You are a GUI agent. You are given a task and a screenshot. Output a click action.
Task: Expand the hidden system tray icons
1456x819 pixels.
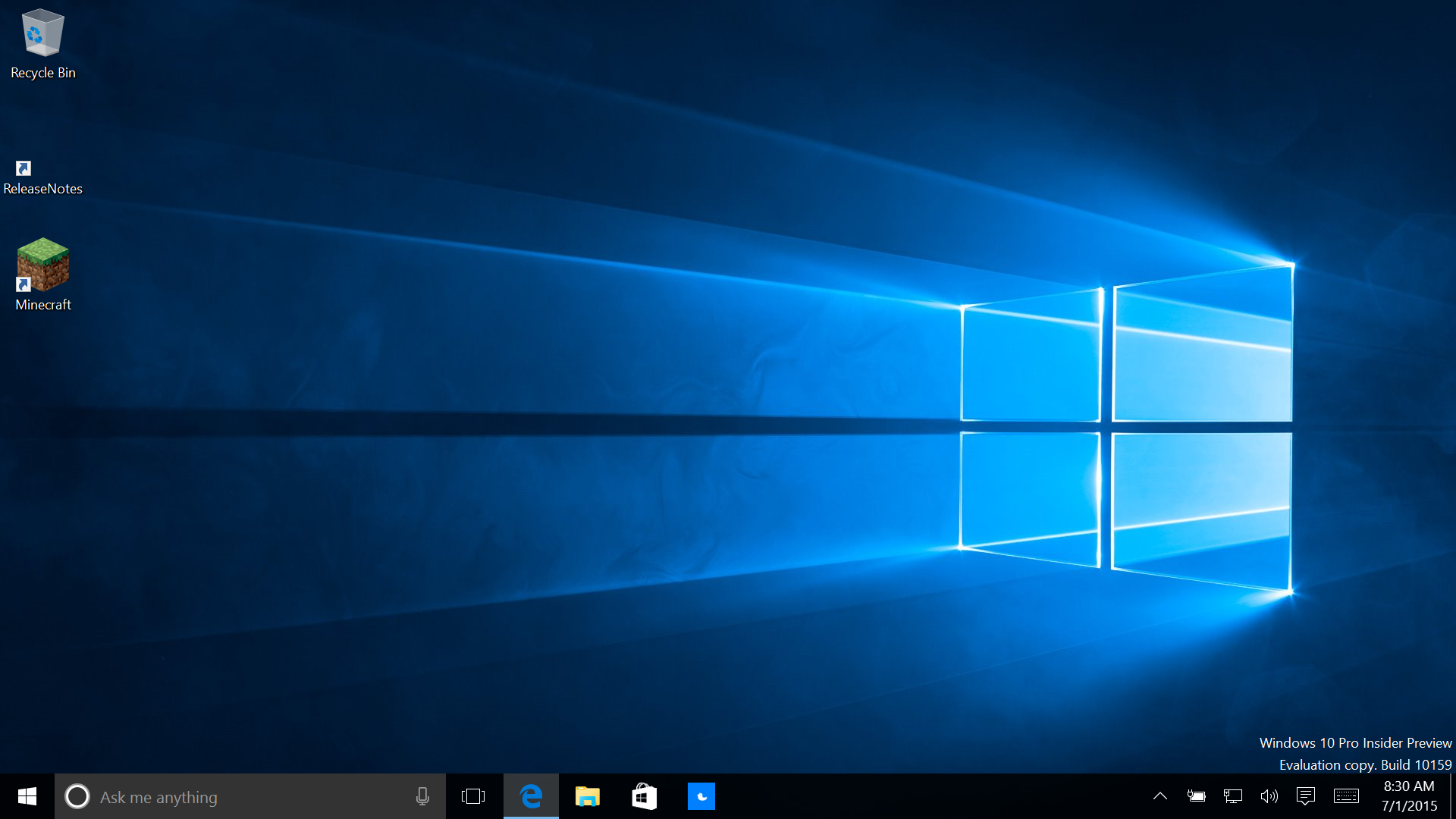(1159, 796)
